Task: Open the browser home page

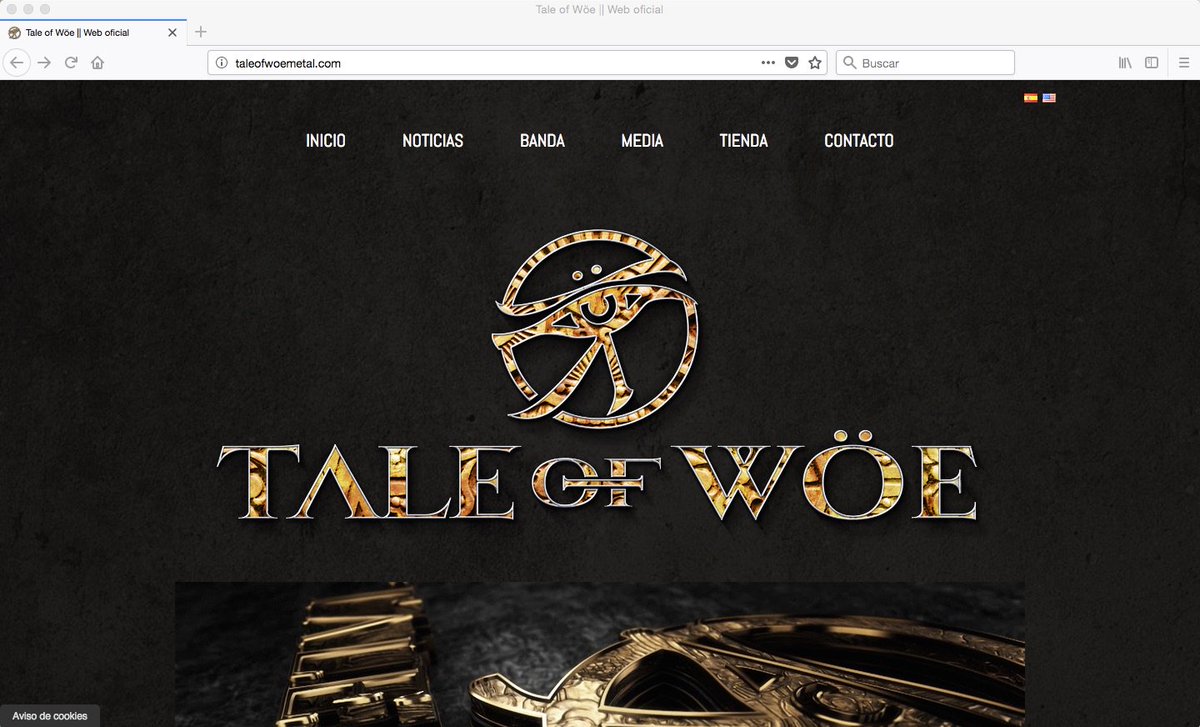Action: click(x=96, y=62)
